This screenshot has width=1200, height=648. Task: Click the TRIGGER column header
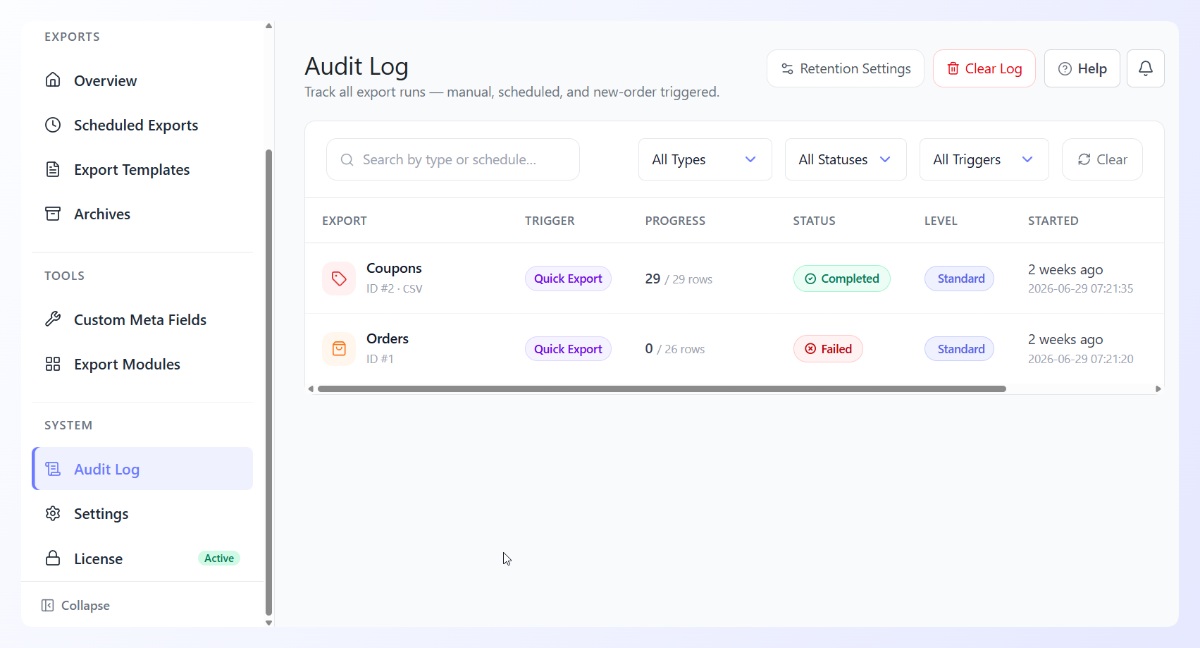[550, 221]
